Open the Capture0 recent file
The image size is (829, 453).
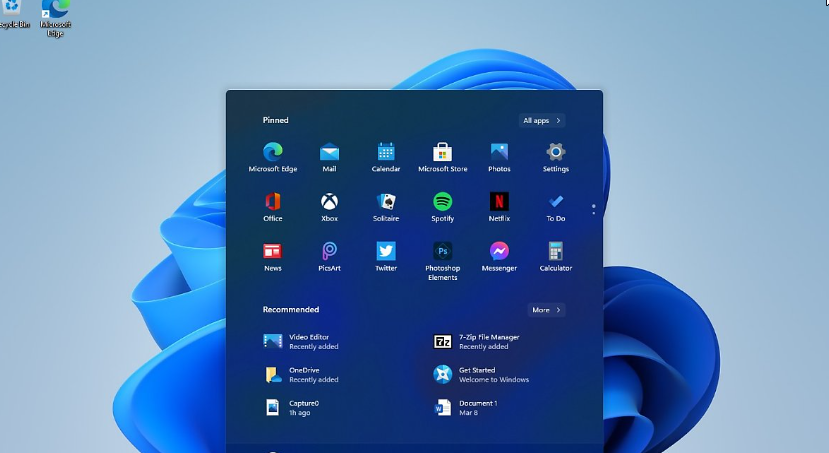(x=291, y=408)
